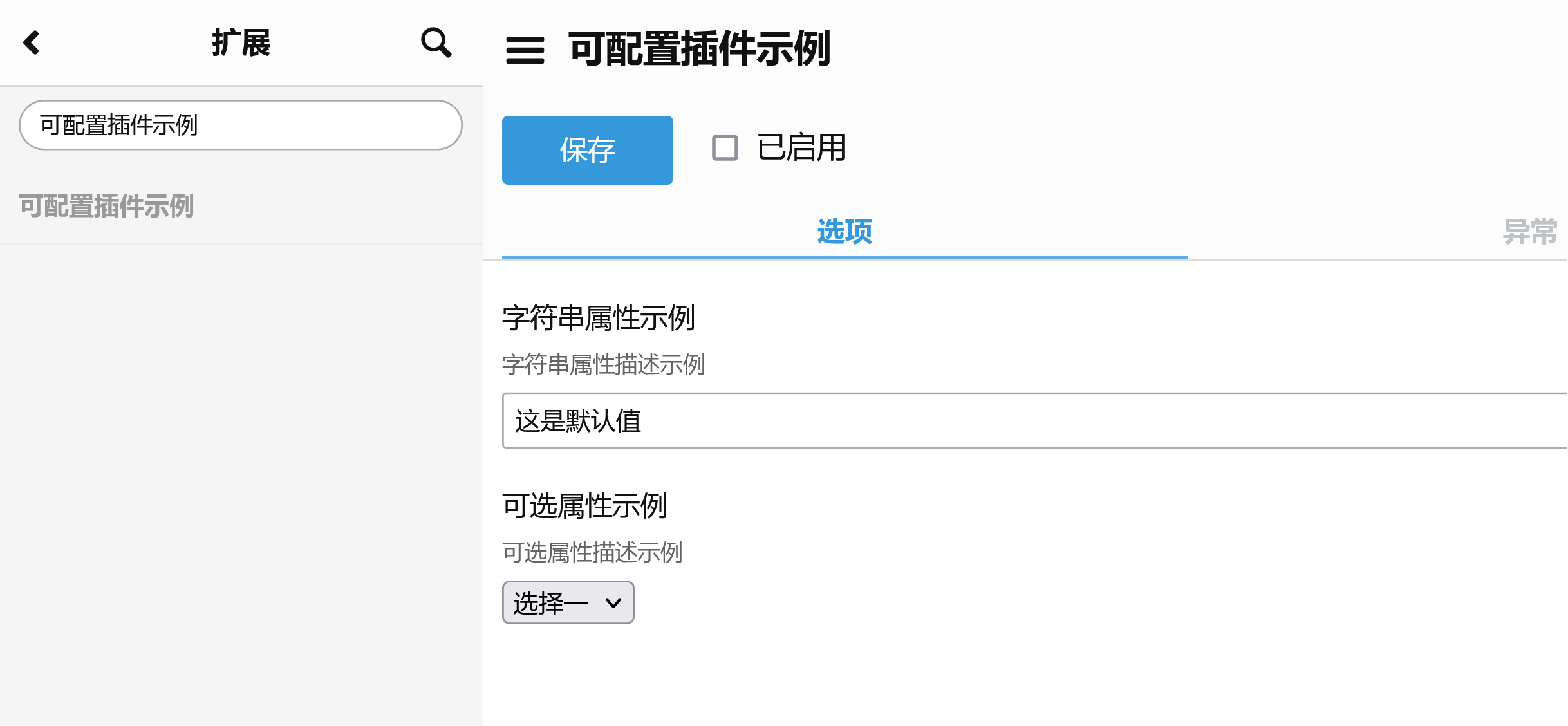The height and width of the screenshot is (726, 1568).
Task: Click the 已启用 label text
Action: 801,147
